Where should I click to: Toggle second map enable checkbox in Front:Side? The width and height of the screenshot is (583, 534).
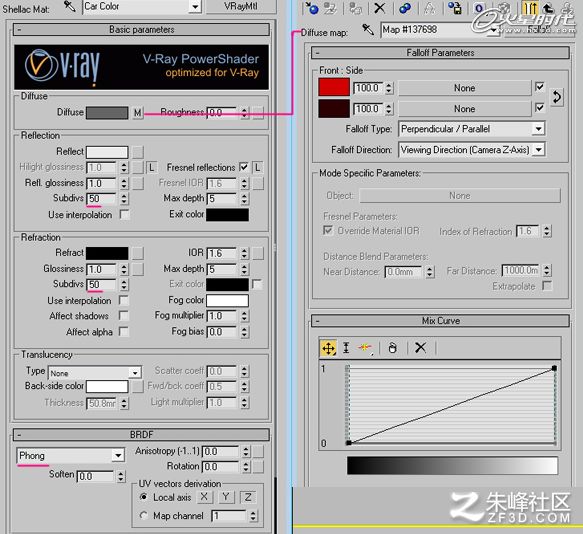[539, 108]
